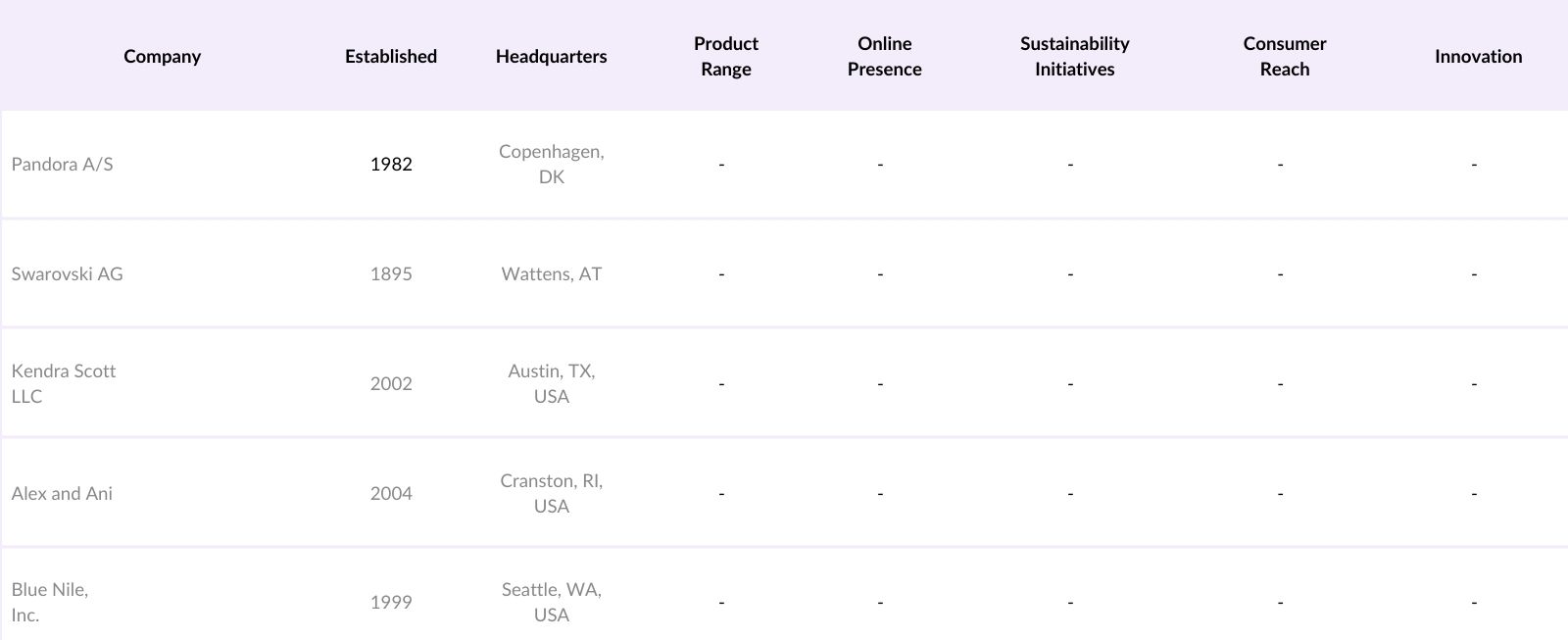Select the Kendra Scott LLC row name
Image resolution: width=1568 pixels, height=640 pixels.
tap(64, 383)
